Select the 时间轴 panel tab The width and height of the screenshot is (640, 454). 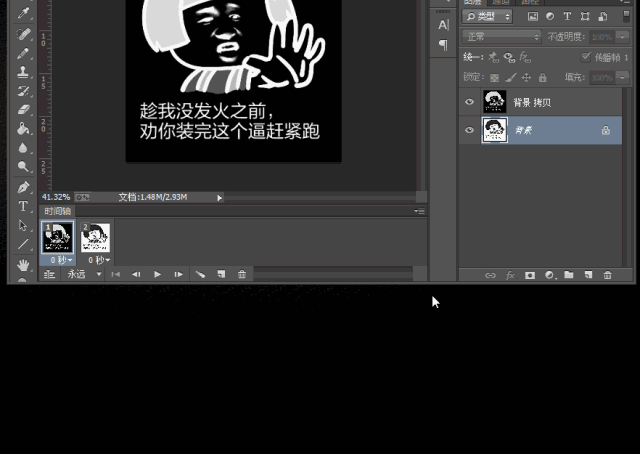coord(58,211)
